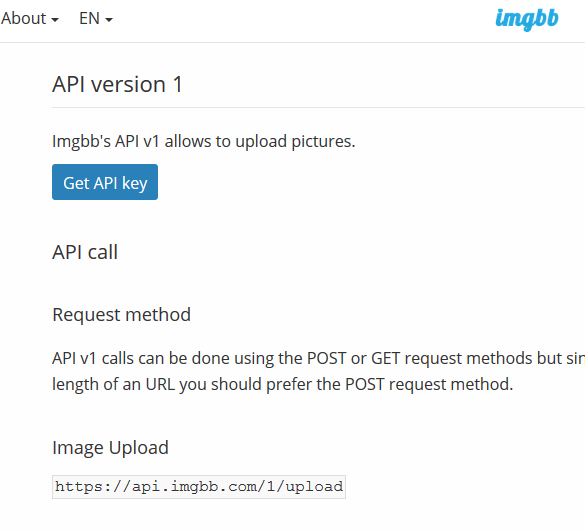Select the API version 1 heading

click(x=117, y=84)
